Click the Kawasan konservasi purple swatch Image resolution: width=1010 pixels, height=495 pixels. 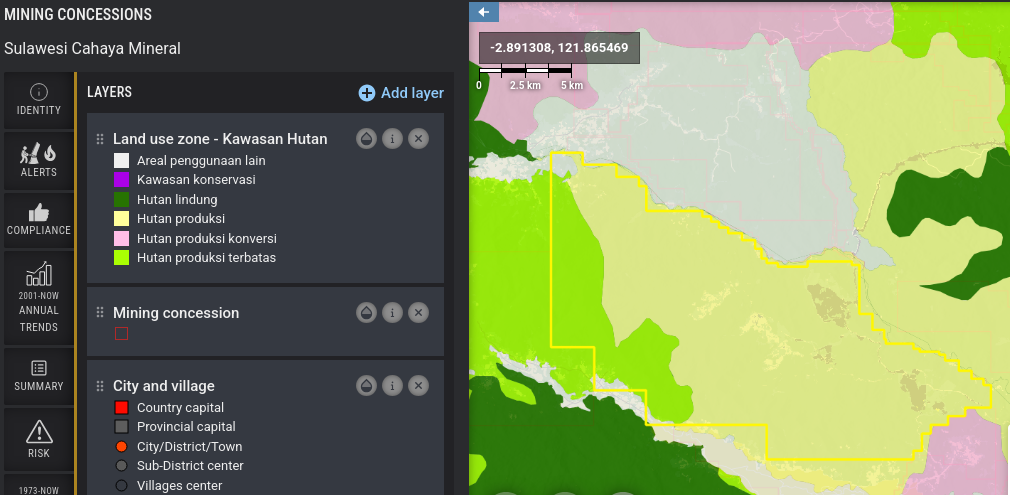pos(121,180)
